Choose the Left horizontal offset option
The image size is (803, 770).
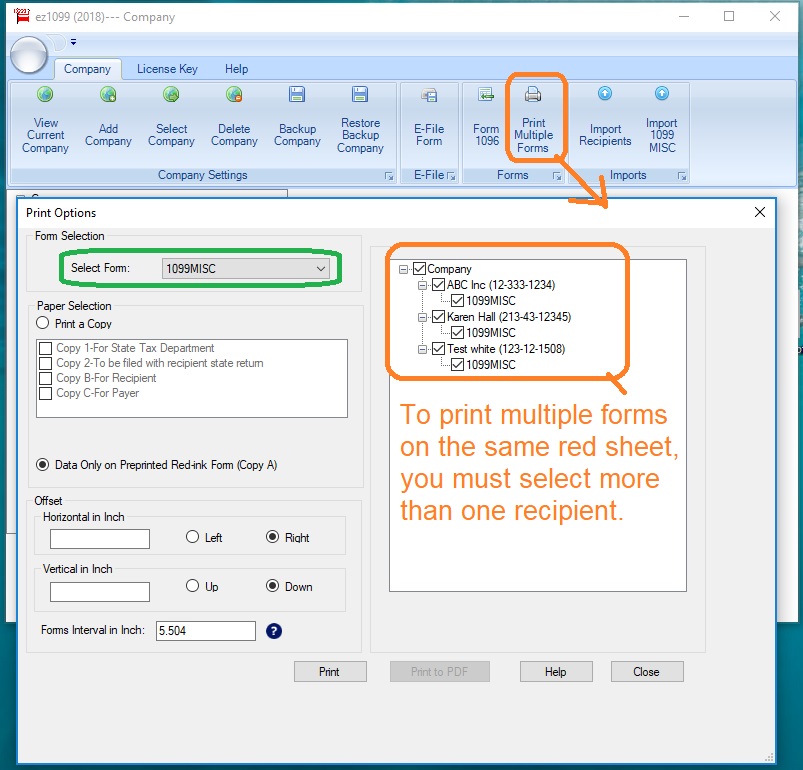193,537
